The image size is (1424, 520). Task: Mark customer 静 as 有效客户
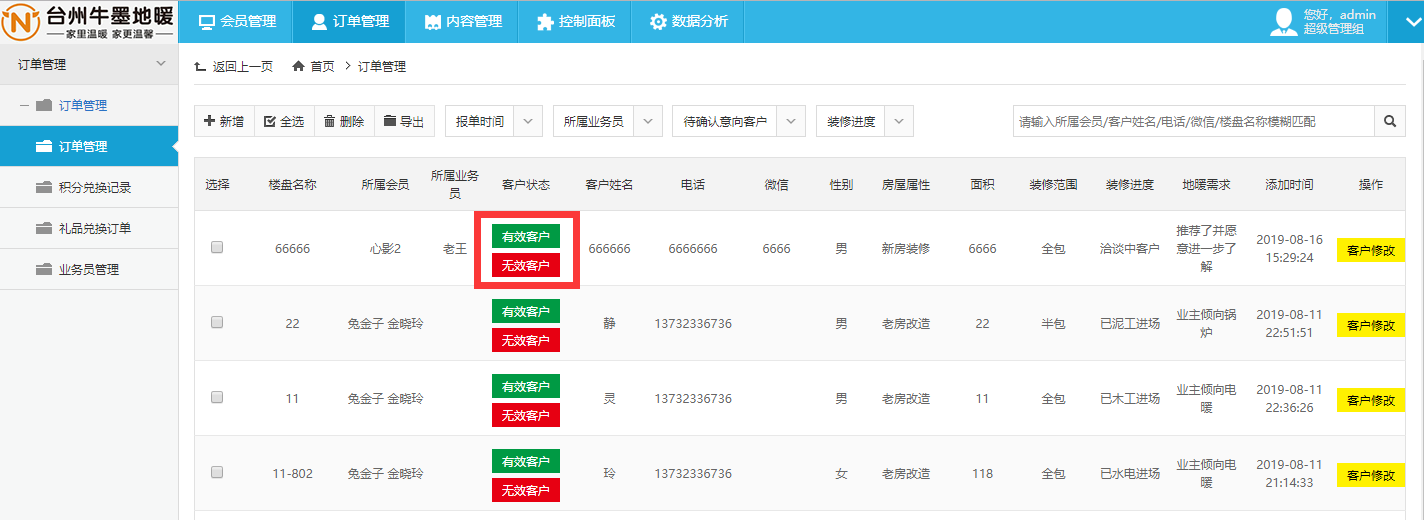(526, 311)
